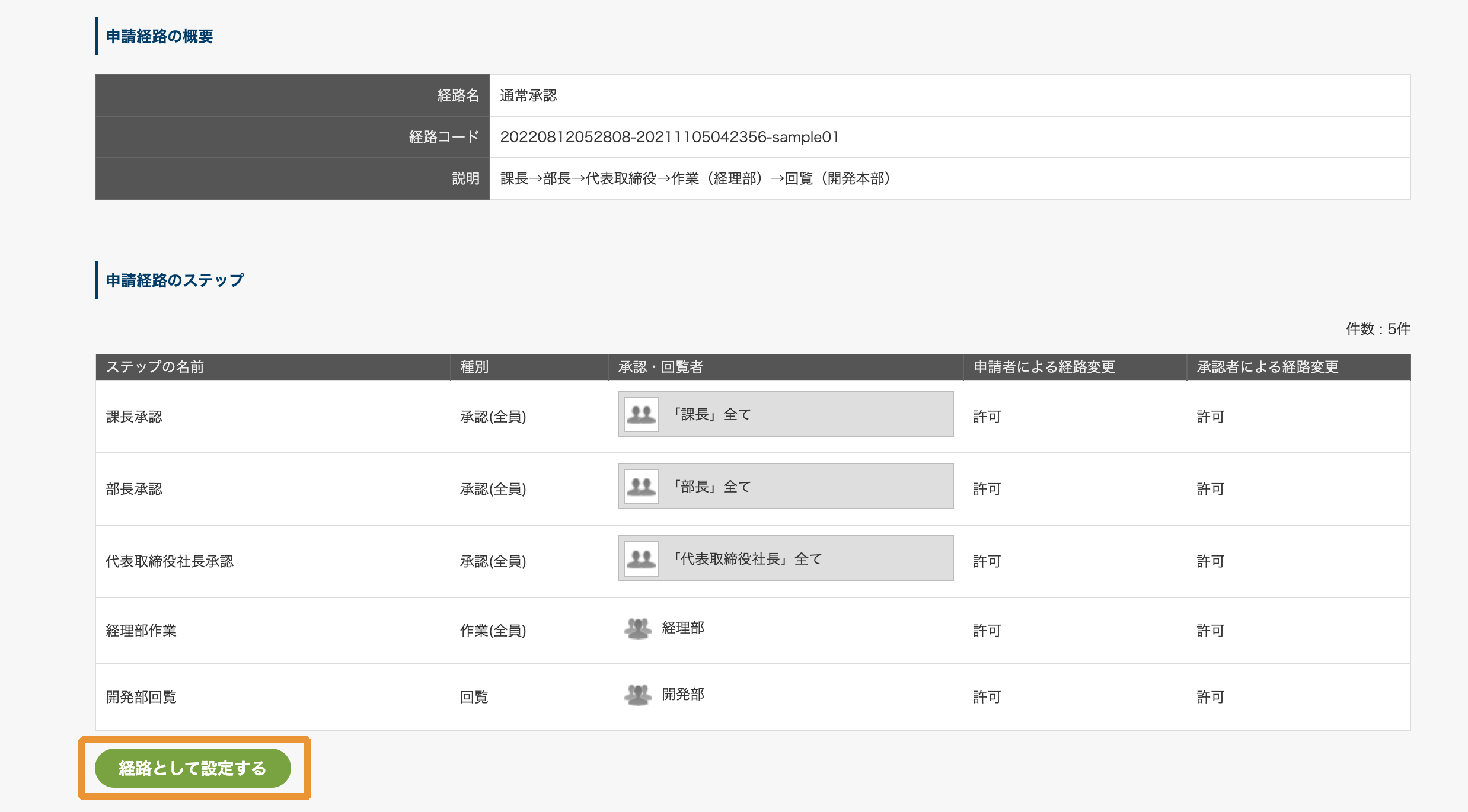1468x812 pixels.
Task: Click the 課長承認 step name
Action: click(x=134, y=417)
